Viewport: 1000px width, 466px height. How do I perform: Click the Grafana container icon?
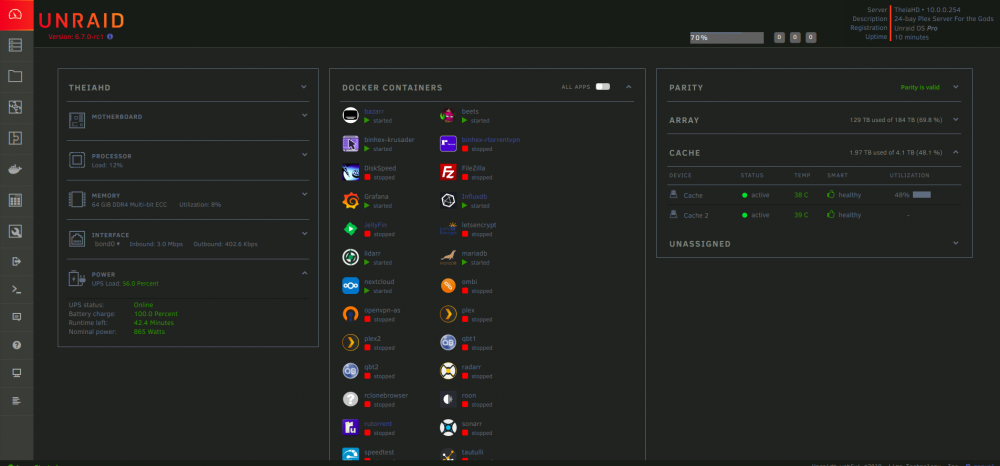(x=350, y=200)
